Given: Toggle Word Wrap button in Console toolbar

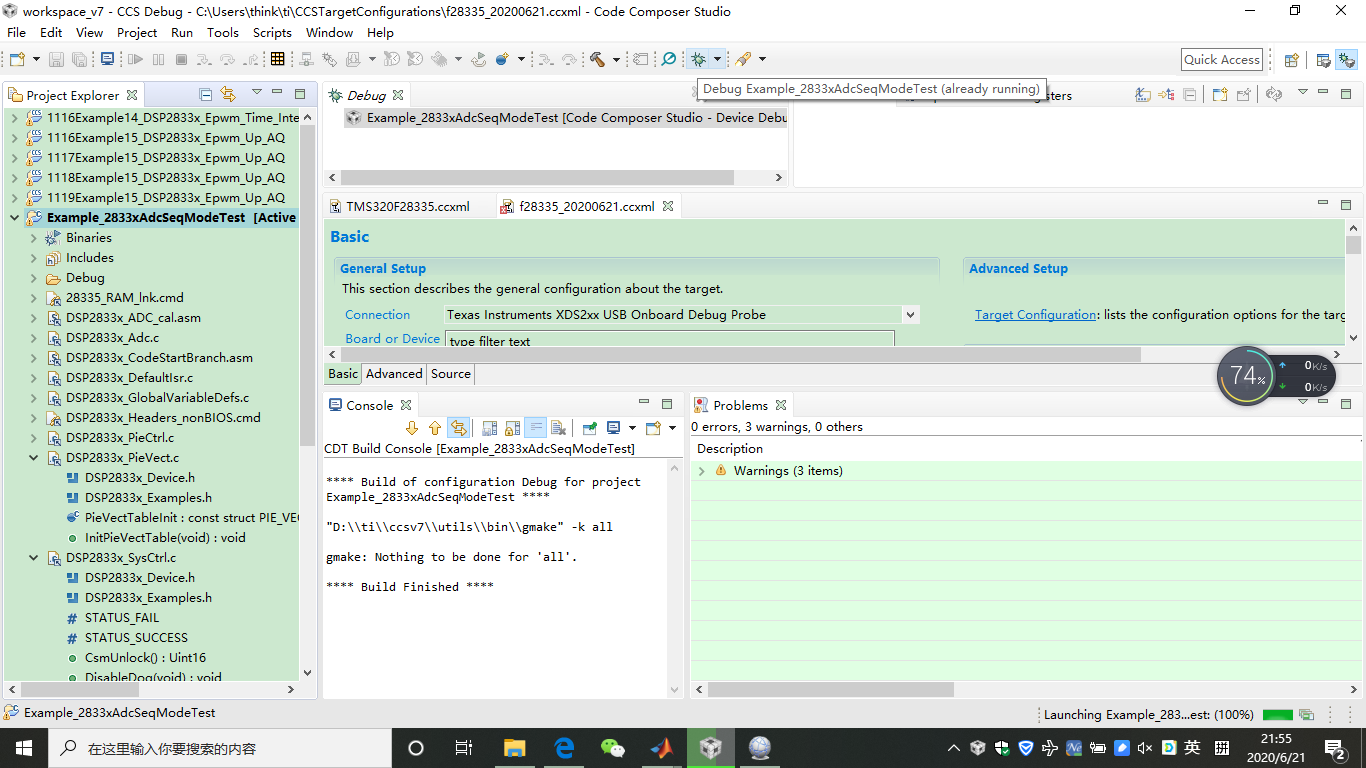Looking at the screenshot, I should 535,428.
